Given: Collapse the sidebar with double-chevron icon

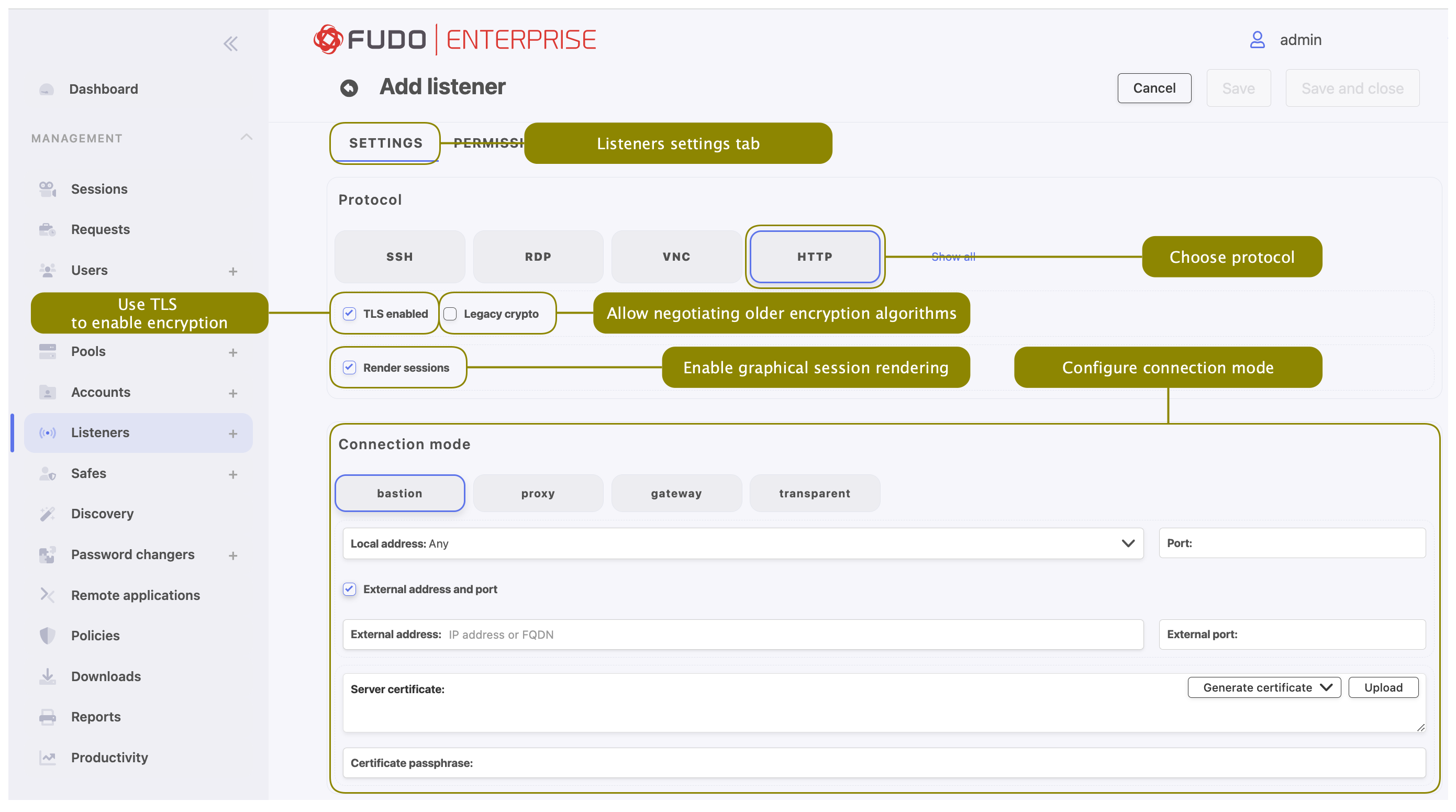Looking at the screenshot, I should click(230, 43).
